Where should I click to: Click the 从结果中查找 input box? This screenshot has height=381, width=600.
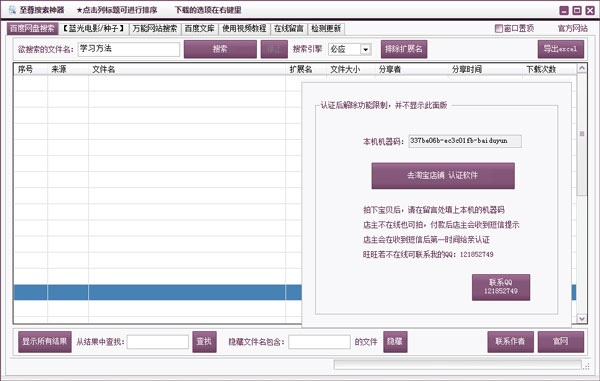pos(158,342)
